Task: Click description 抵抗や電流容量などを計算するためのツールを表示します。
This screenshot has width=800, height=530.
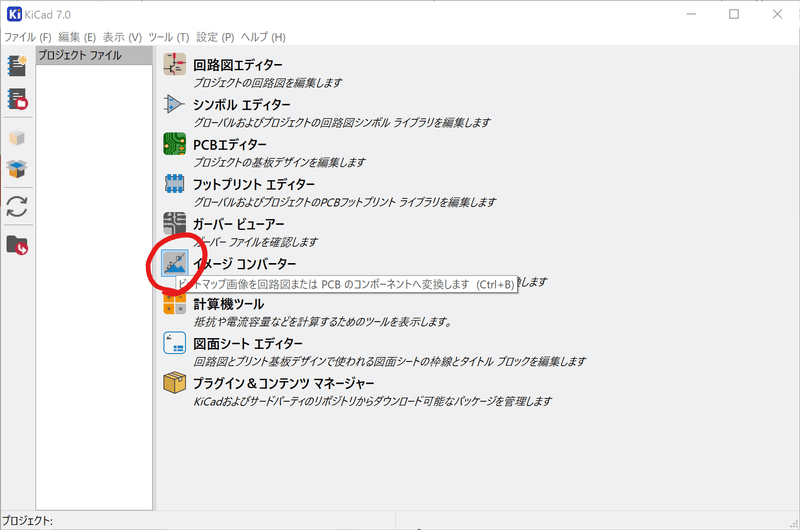Action: (323, 322)
